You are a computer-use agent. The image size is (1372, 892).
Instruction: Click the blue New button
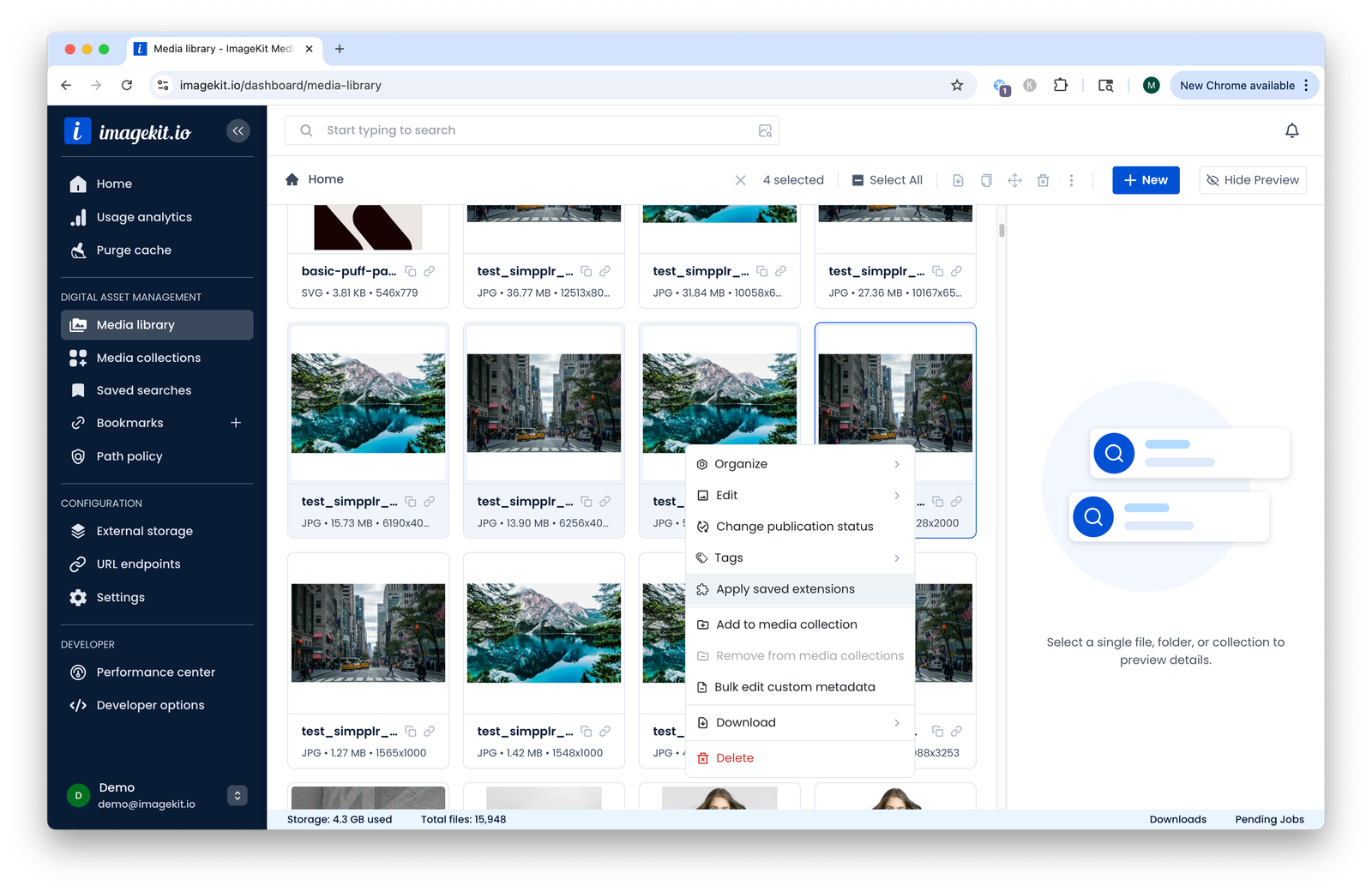tap(1146, 180)
